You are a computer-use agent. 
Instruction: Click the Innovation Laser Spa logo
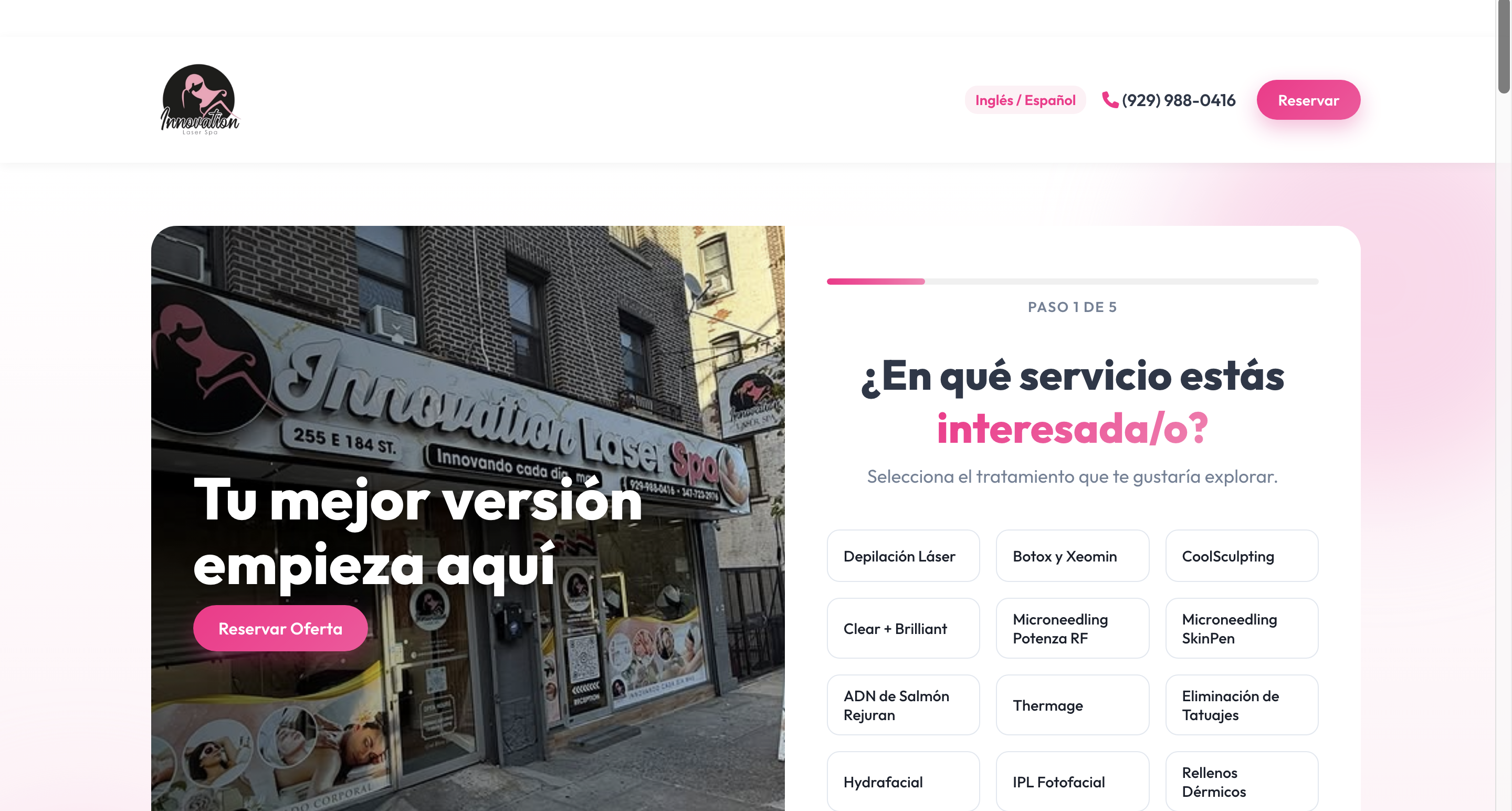click(200, 99)
